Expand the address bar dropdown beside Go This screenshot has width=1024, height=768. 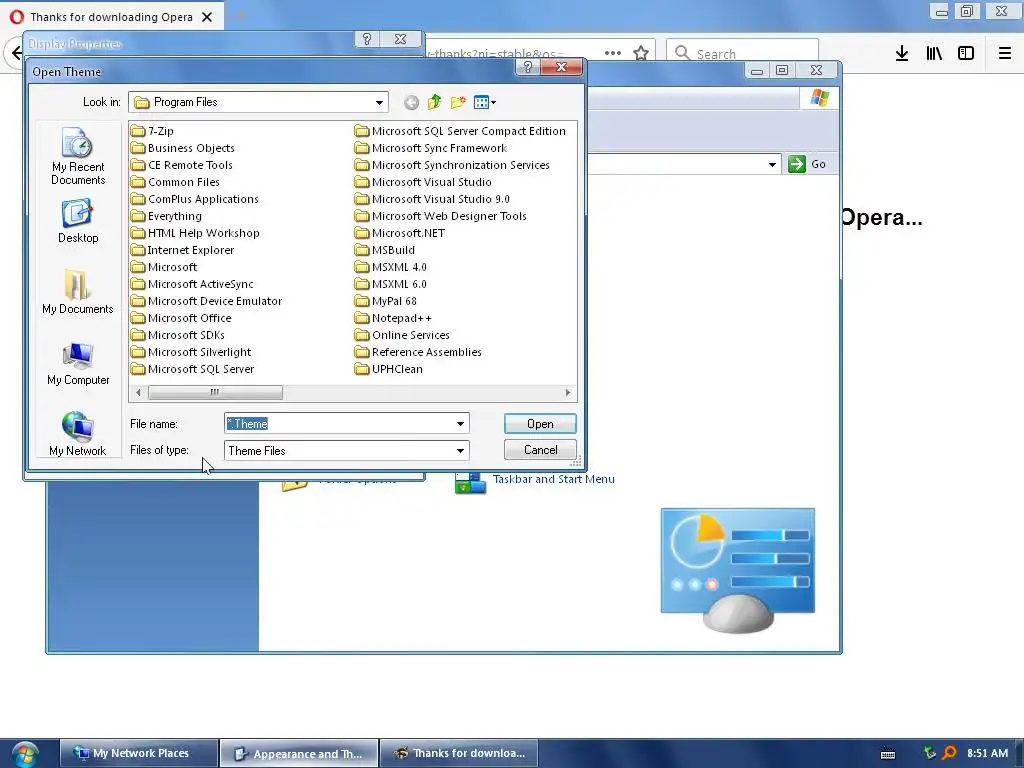773,165
